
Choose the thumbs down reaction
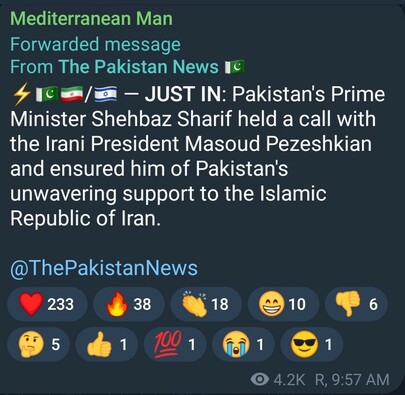pyautogui.click(x=356, y=304)
